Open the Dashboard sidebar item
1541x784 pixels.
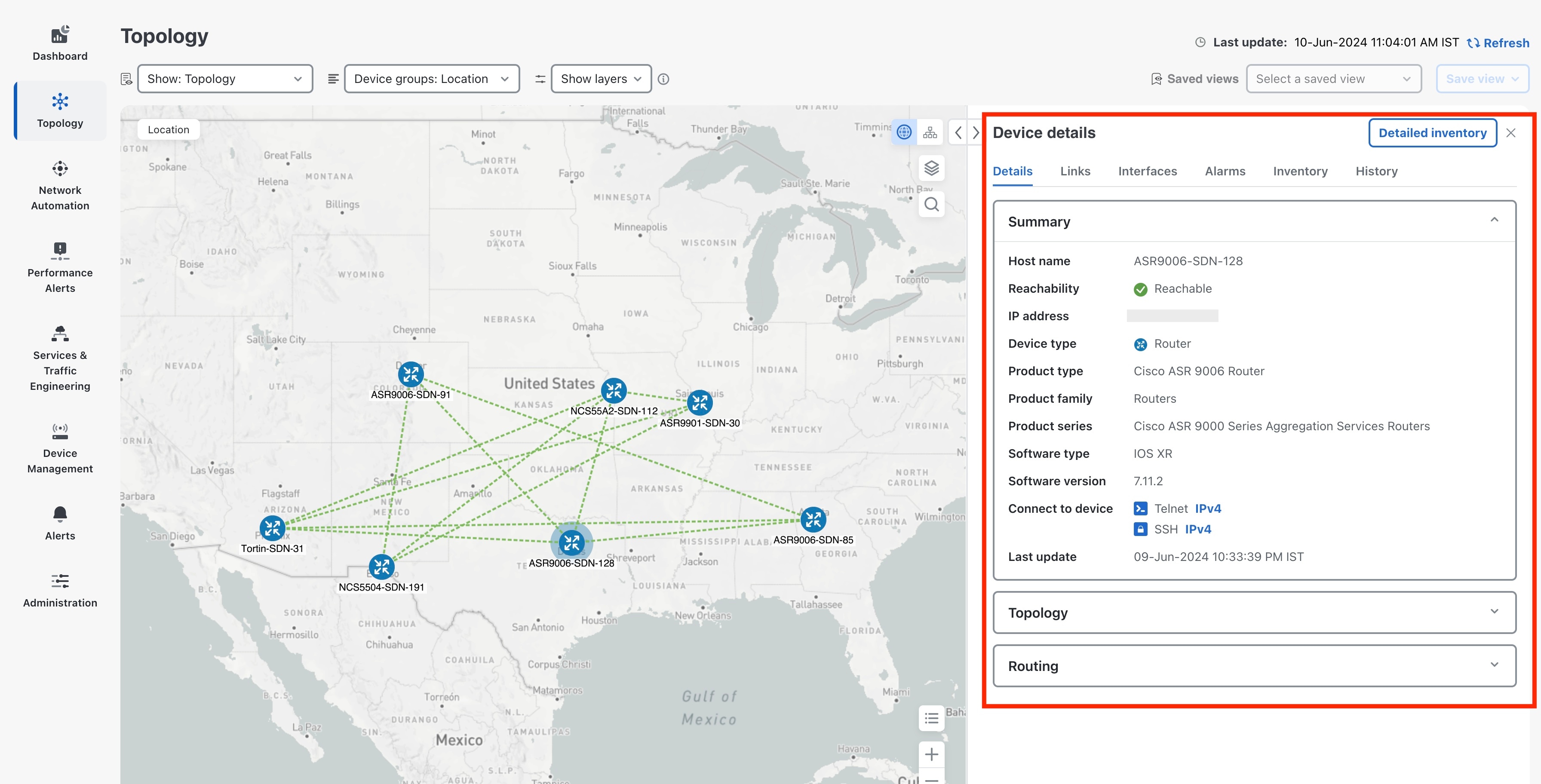[x=60, y=44]
